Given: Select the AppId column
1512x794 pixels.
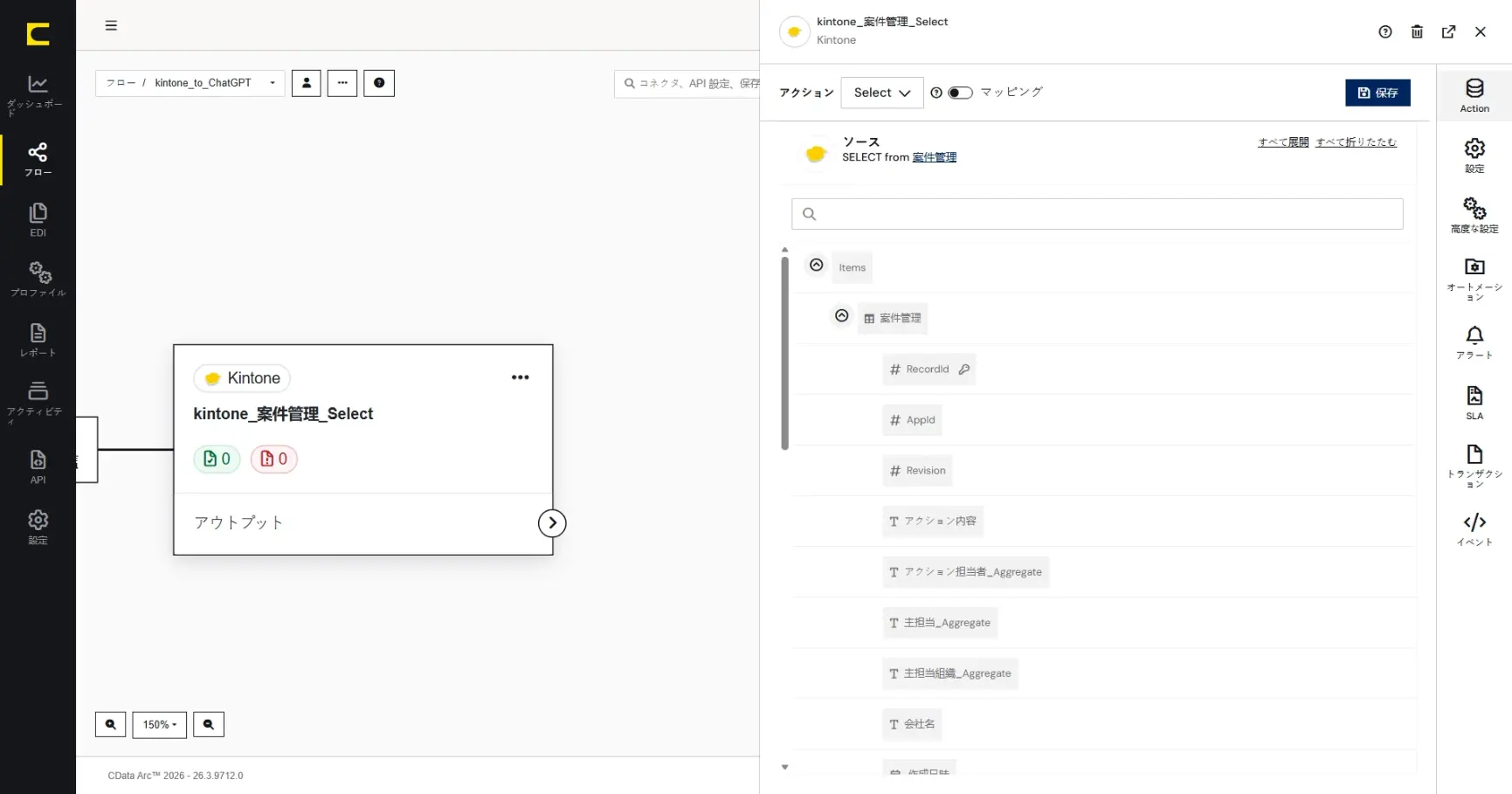Looking at the screenshot, I should [912, 420].
